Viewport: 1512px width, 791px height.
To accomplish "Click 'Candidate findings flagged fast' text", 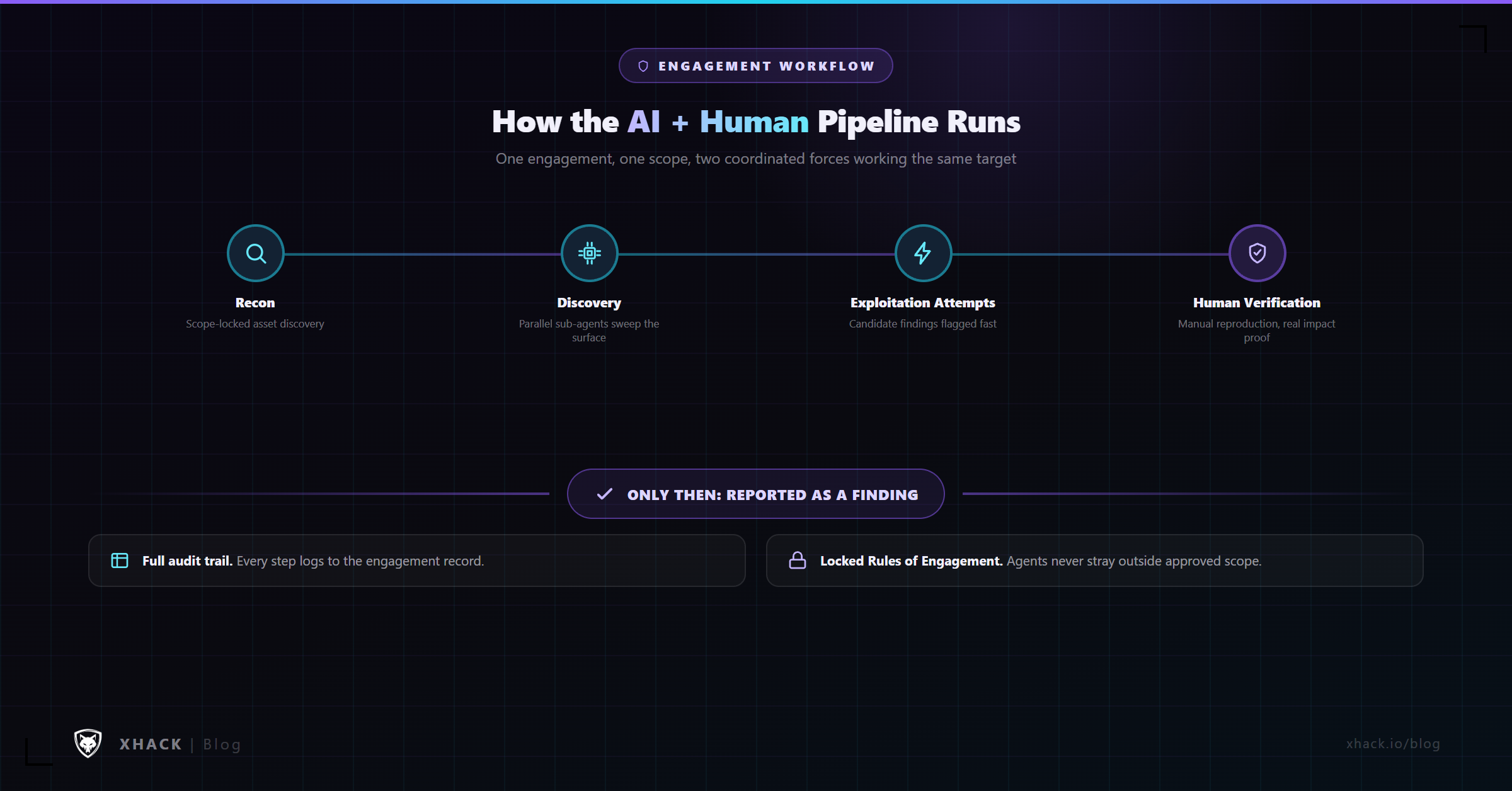I will (x=923, y=324).
